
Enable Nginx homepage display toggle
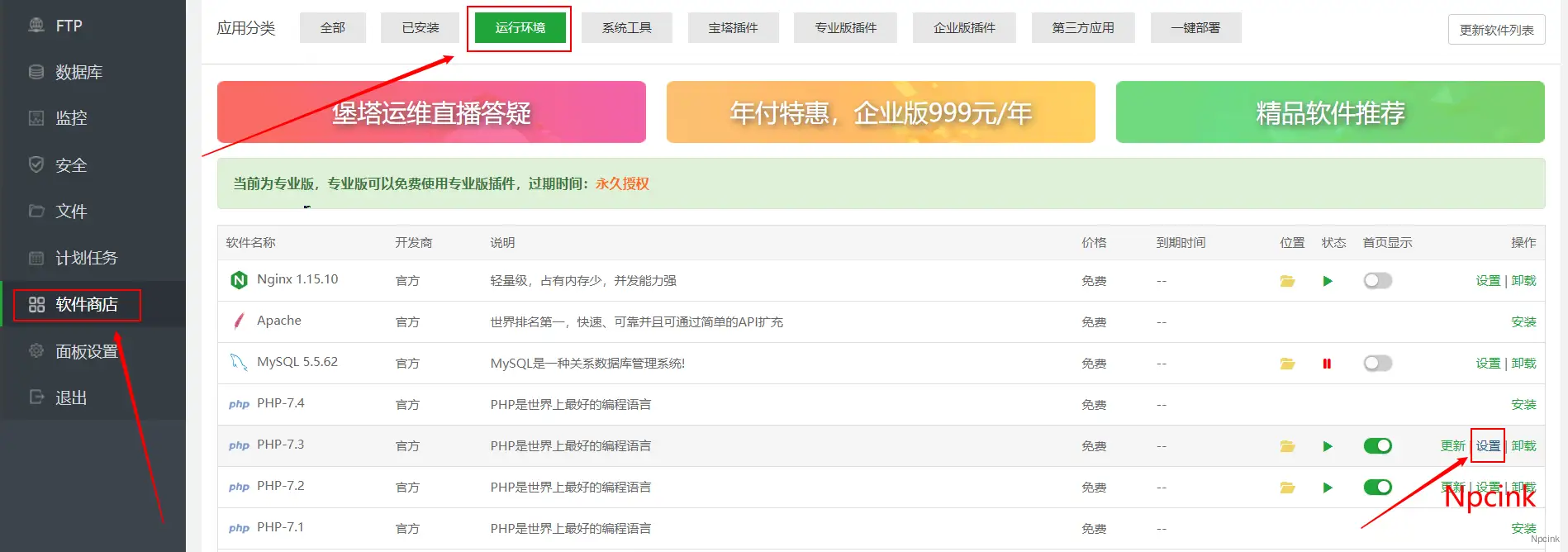tap(1378, 281)
